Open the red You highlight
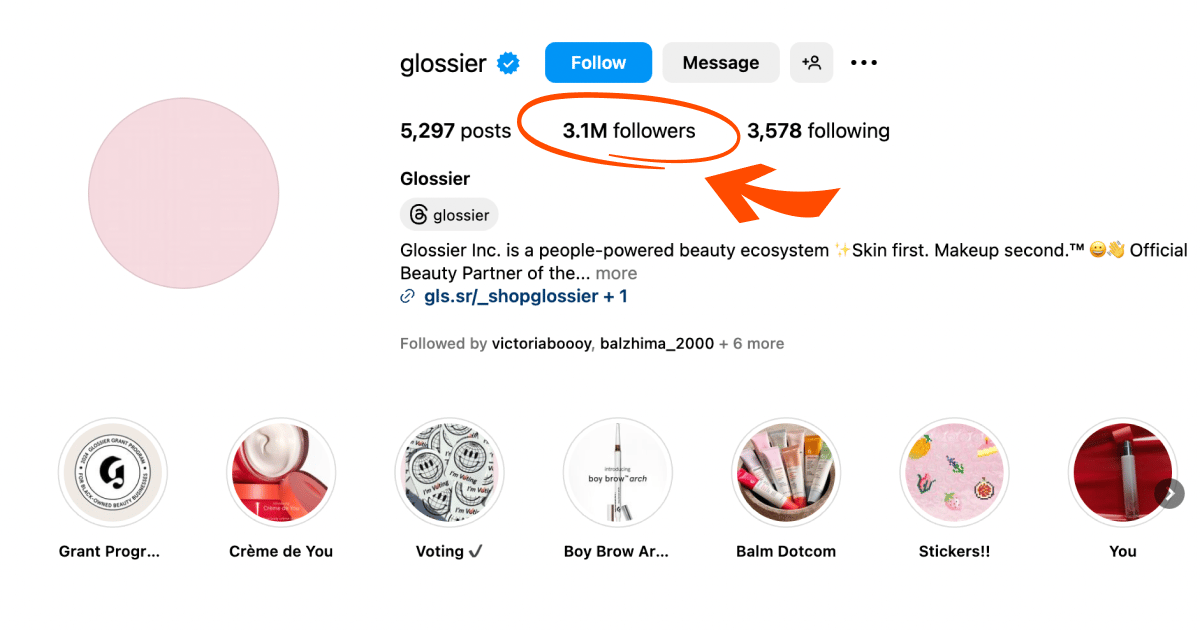The height and width of the screenshot is (630, 1200). click(x=1122, y=472)
